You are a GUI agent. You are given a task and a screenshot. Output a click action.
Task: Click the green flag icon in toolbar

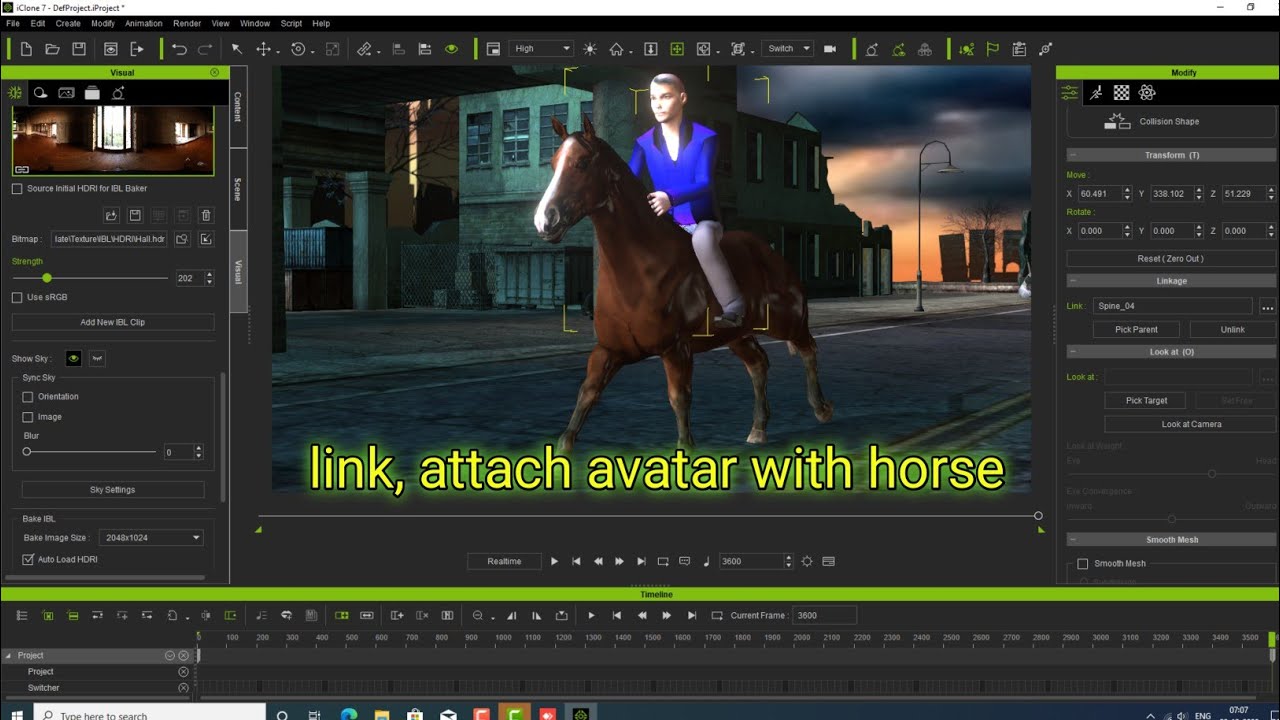pos(993,49)
